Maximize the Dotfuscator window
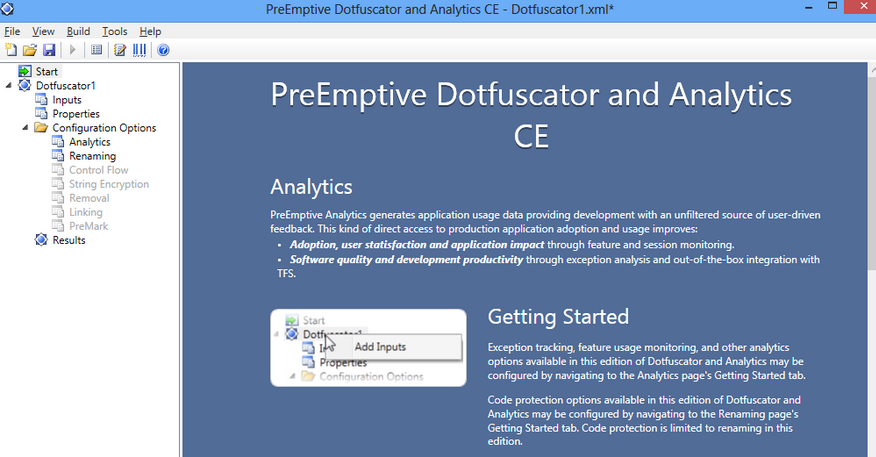 tap(832, 6)
